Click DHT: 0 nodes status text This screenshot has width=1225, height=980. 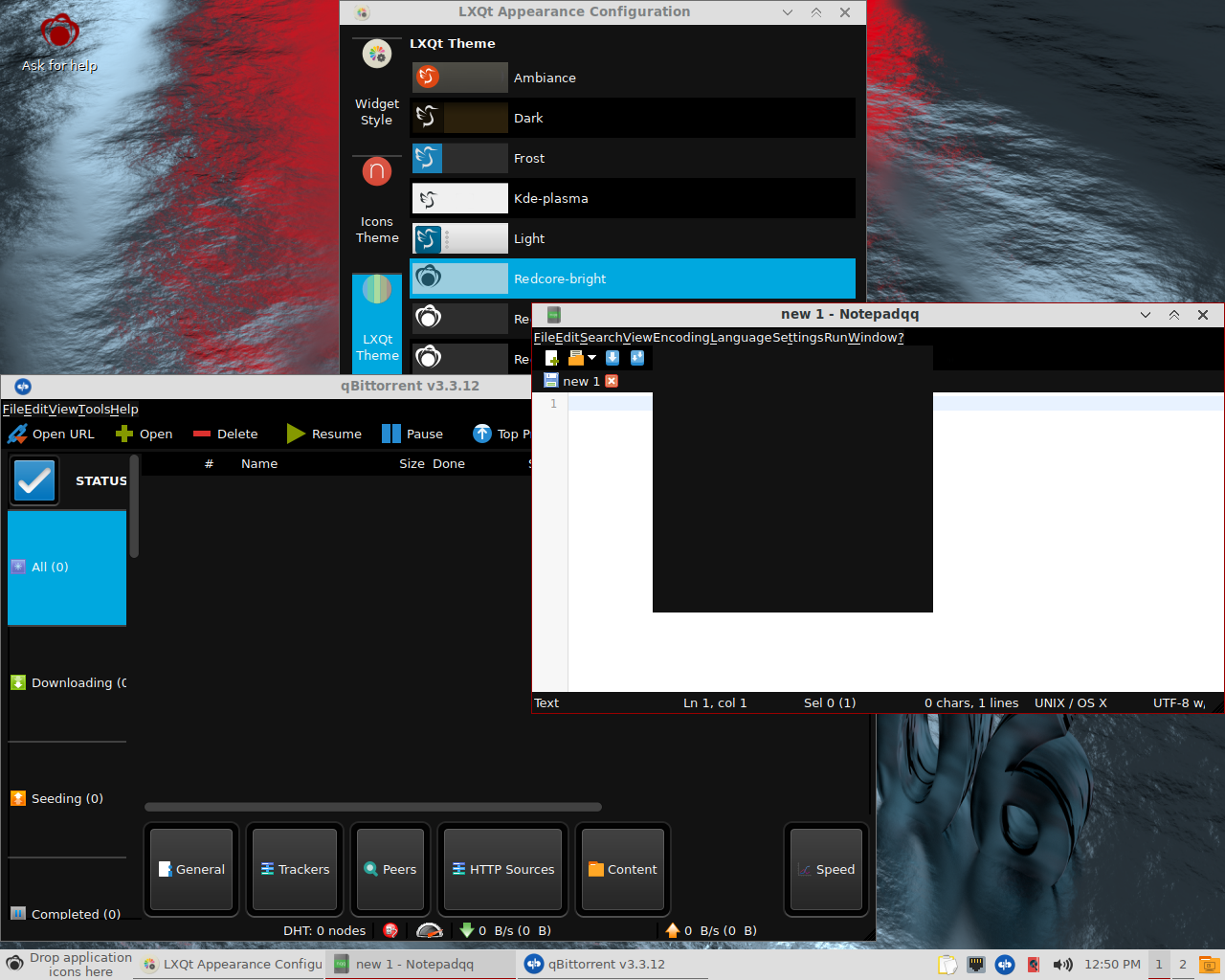coord(324,930)
